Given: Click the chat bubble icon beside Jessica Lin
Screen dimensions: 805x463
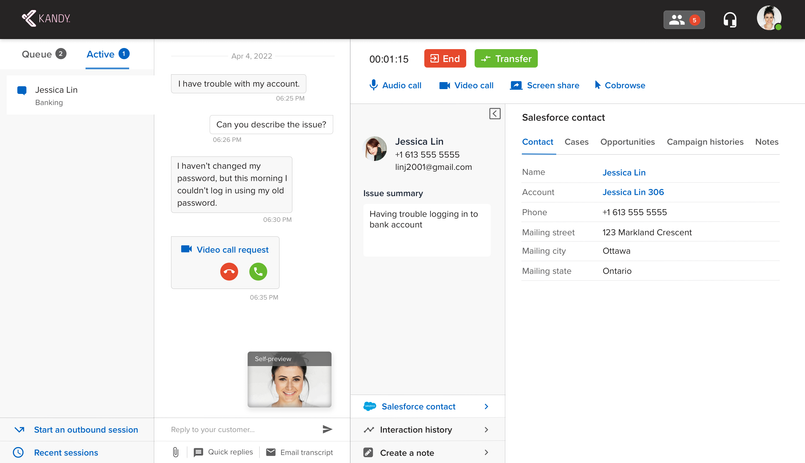Looking at the screenshot, I should click(x=22, y=91).
